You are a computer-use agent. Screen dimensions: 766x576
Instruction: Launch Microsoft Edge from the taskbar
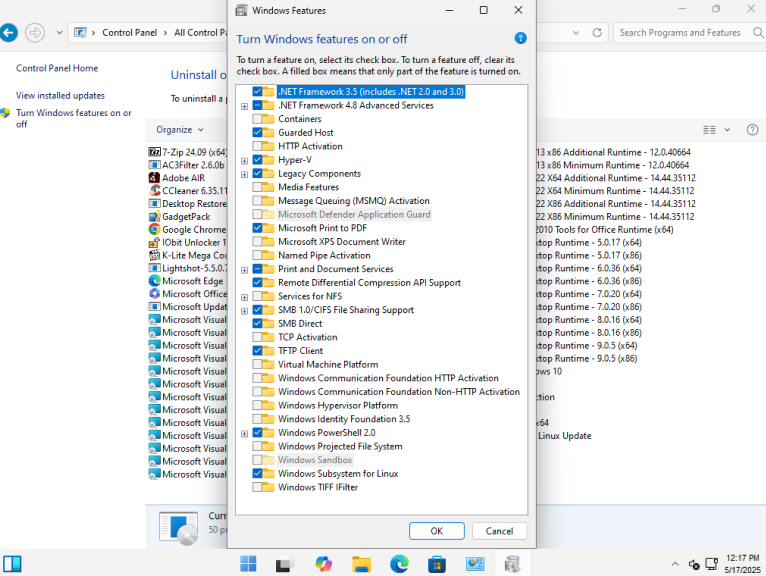pos(399,564)
